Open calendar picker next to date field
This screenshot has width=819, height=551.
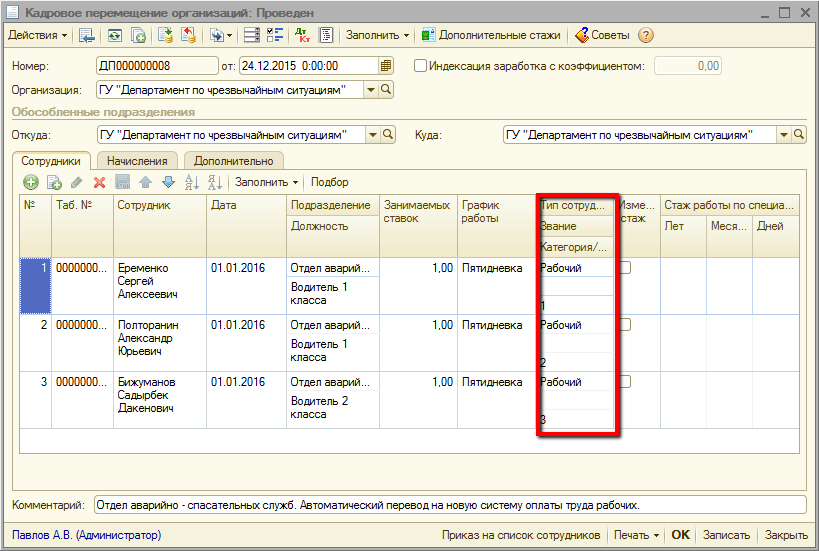pos(386,66)
